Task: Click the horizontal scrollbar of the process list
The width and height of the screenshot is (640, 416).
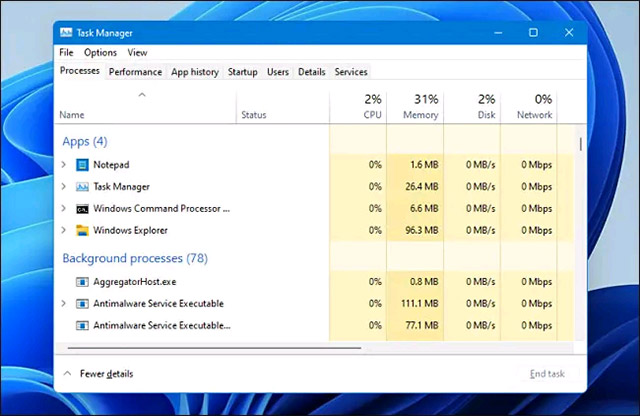Action: point(210,348)
